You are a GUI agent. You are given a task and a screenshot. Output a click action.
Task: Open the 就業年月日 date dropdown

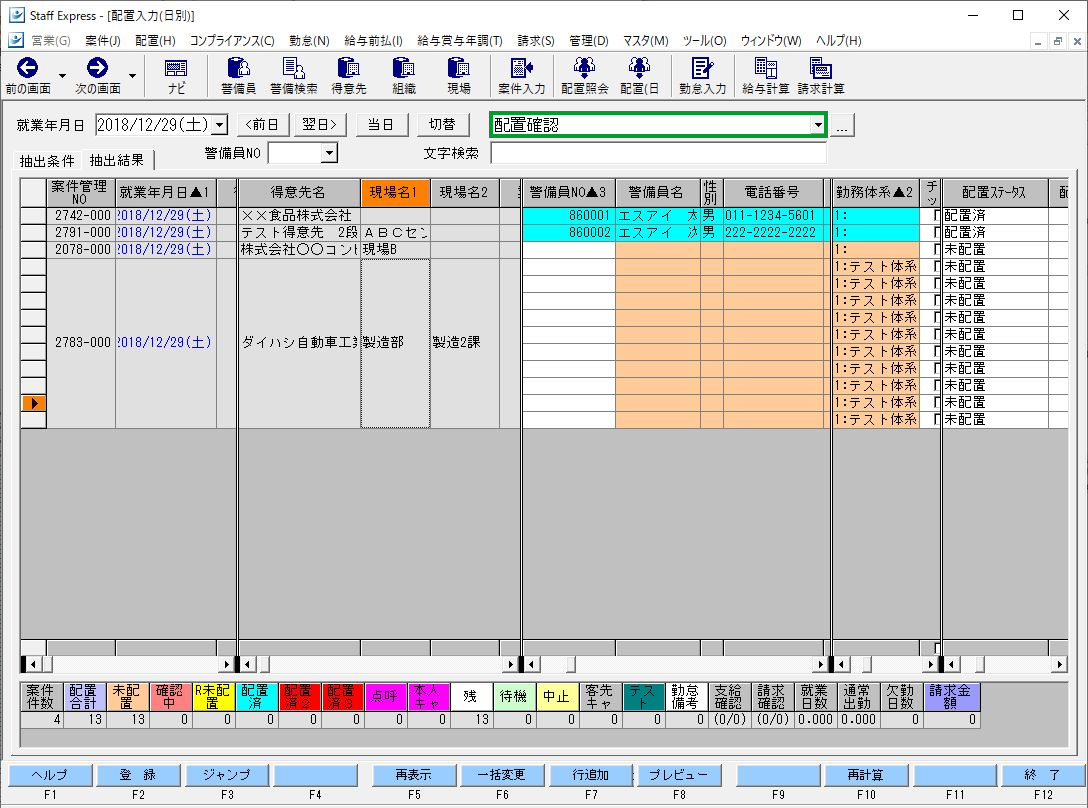tap(219, 125)
